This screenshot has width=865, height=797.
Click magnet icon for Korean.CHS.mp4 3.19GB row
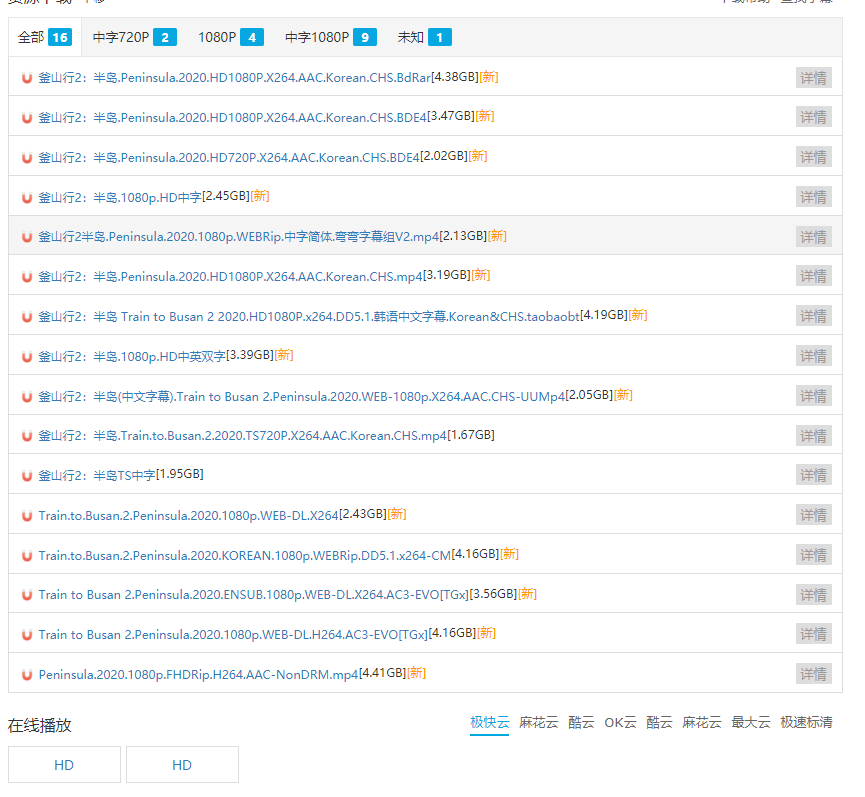click(x=26, y=276)
